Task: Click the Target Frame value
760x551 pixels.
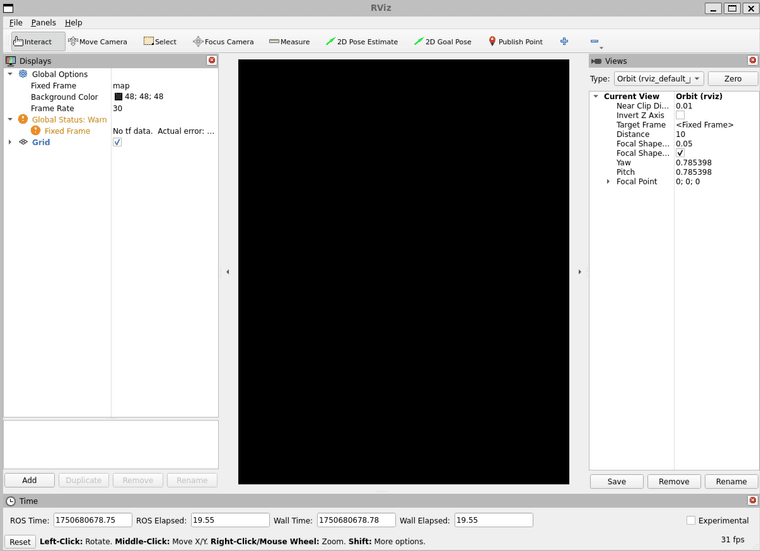Action: click(x=704, y=125)
